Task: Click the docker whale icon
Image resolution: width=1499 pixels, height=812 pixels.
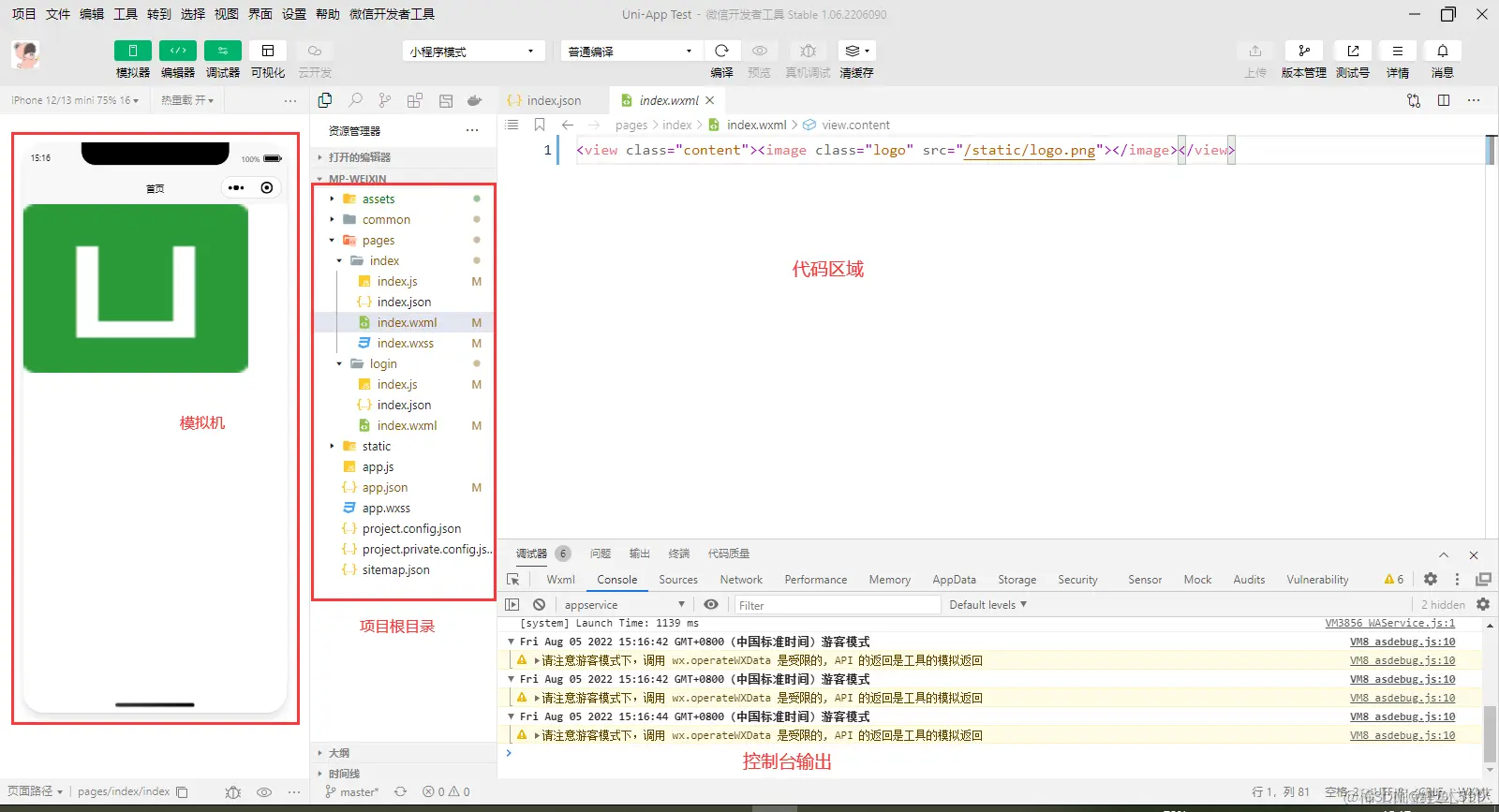Action: (x=475, y=100)
